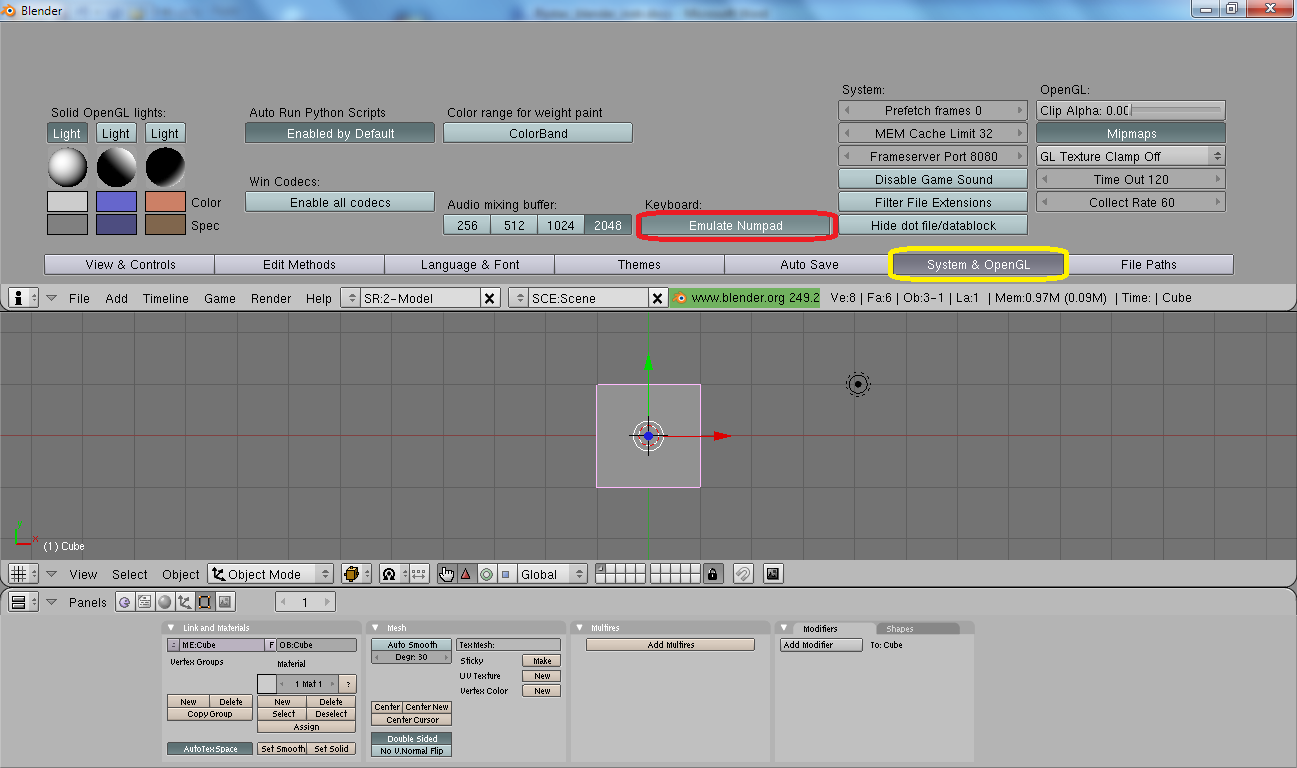Switch to the Object panels icon
Screen dimensions: 1297x768
pyautogui.click(x=185, y=602)
